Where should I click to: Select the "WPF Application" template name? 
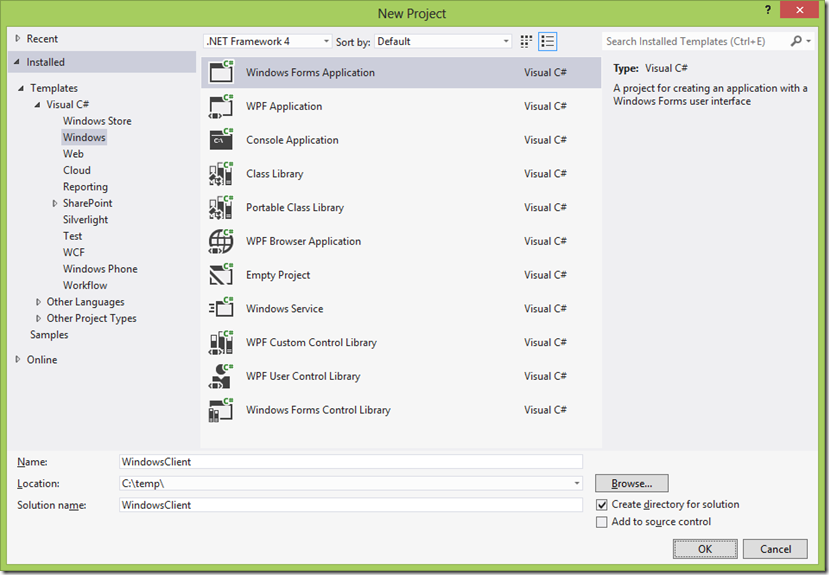(284, 106)
